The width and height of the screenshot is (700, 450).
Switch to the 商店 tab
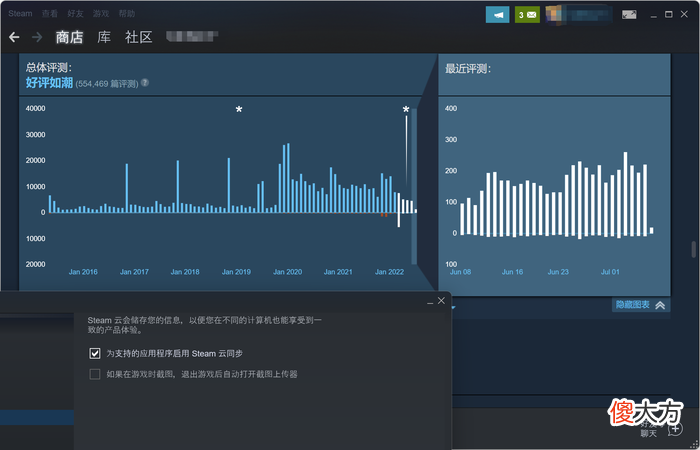pyautogui.click(x=69, y=38)
